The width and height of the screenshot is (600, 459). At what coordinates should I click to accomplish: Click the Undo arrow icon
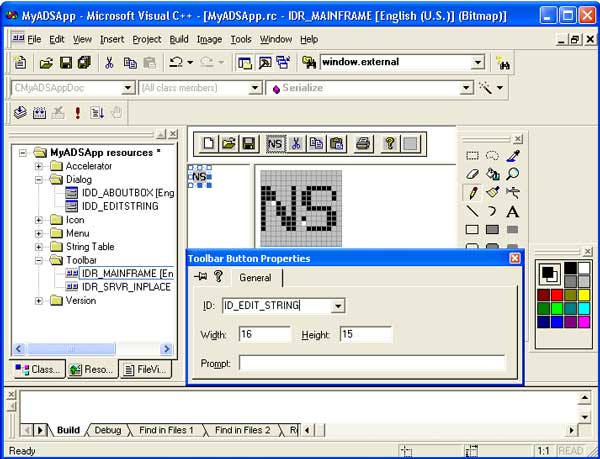click(176, 62)
